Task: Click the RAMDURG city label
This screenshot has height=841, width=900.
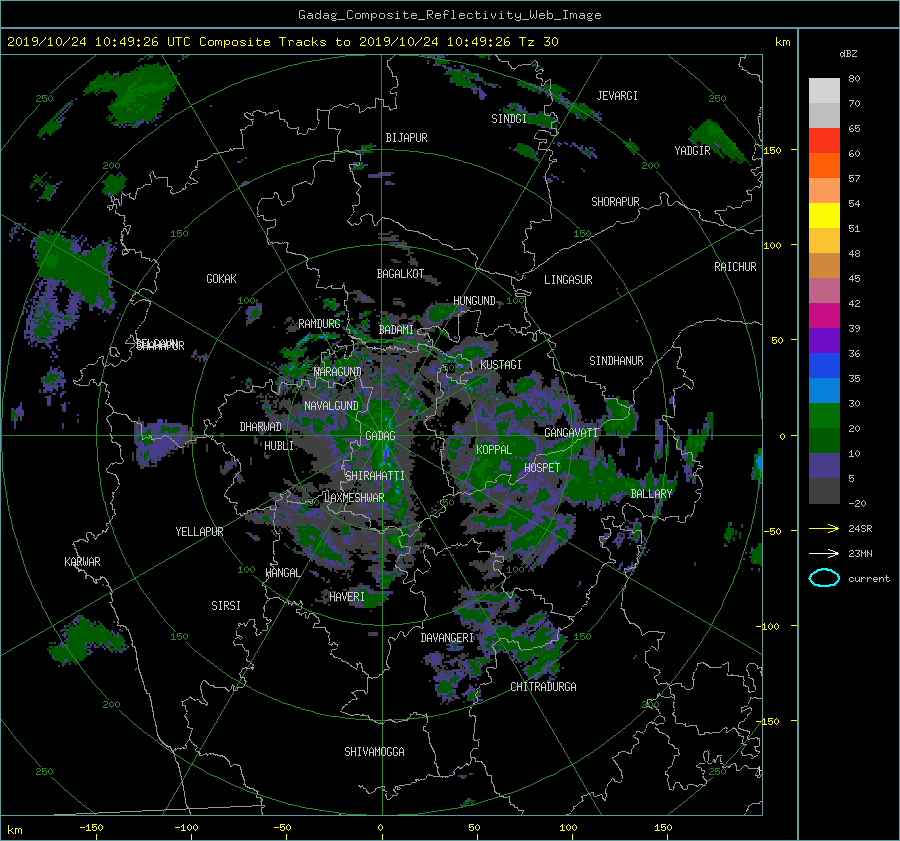Action: point(319,324)
